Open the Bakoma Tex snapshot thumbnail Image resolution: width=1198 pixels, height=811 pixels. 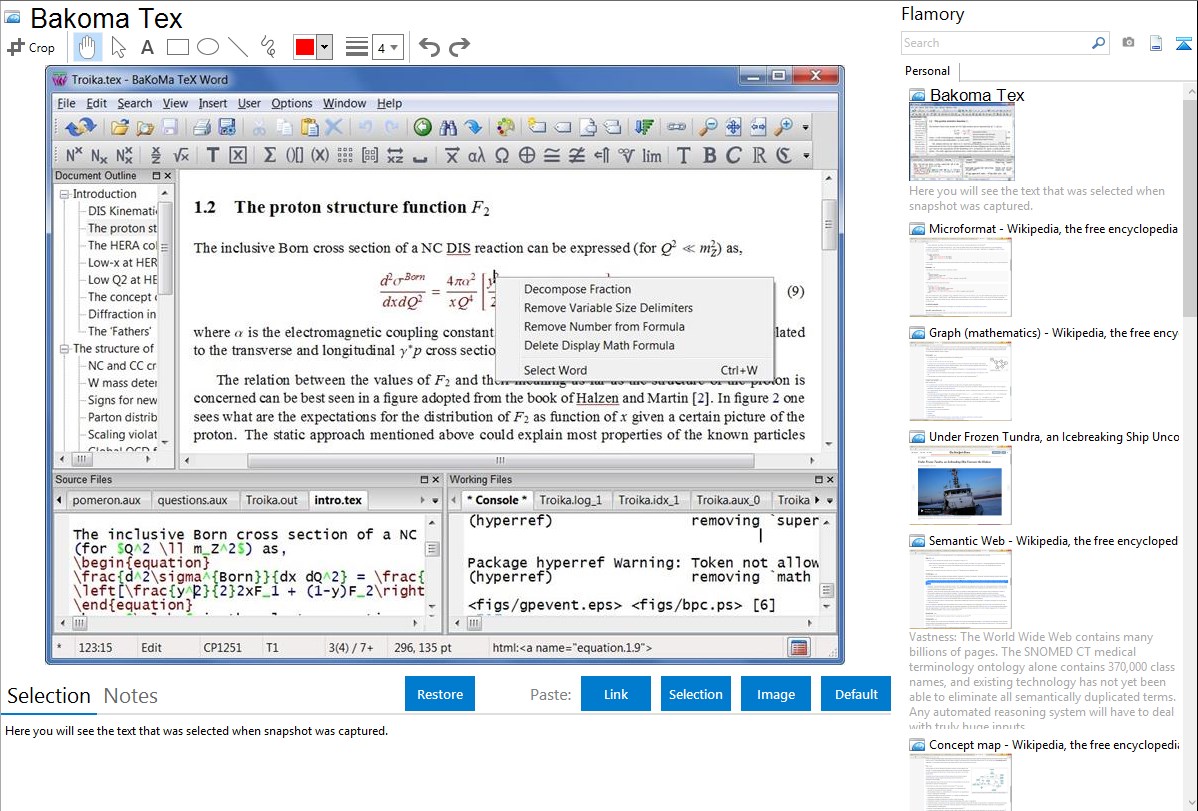[961, 143]
